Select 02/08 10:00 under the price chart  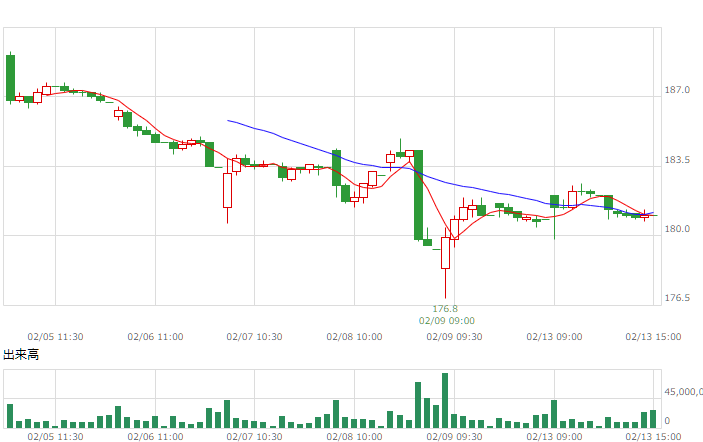click(x=354, y=337)
